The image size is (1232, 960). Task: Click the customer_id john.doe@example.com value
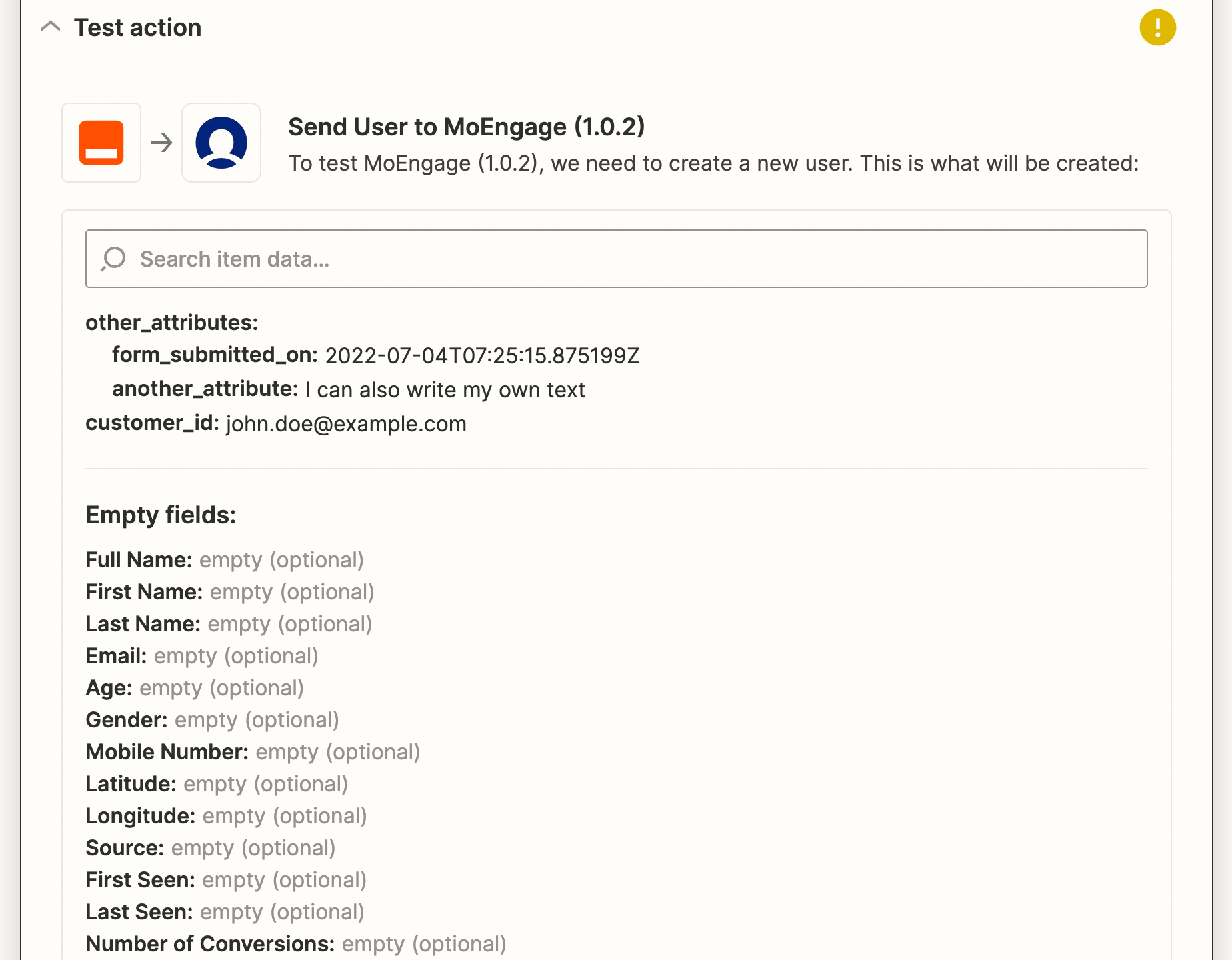point(346,423)
